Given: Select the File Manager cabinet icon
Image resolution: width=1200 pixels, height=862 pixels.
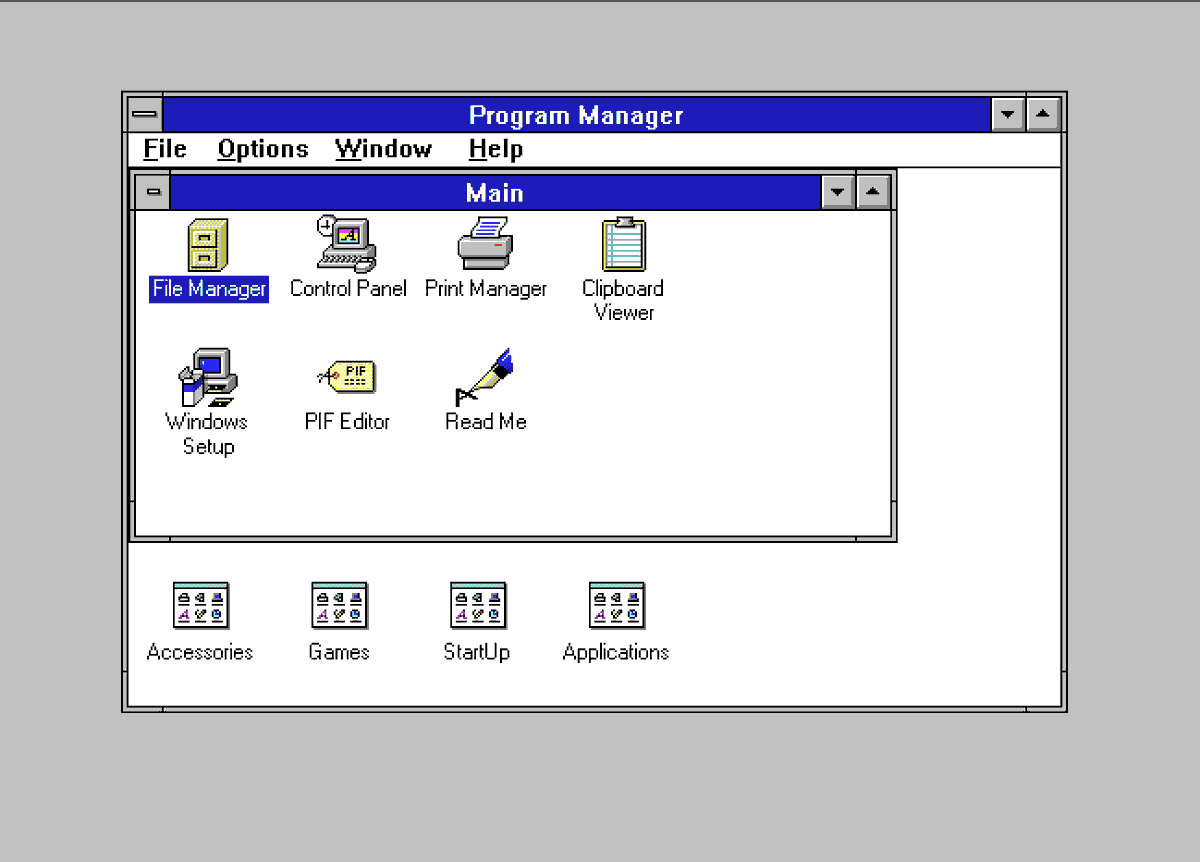Looking at the screenshot, I should click(x=208, y=245).
